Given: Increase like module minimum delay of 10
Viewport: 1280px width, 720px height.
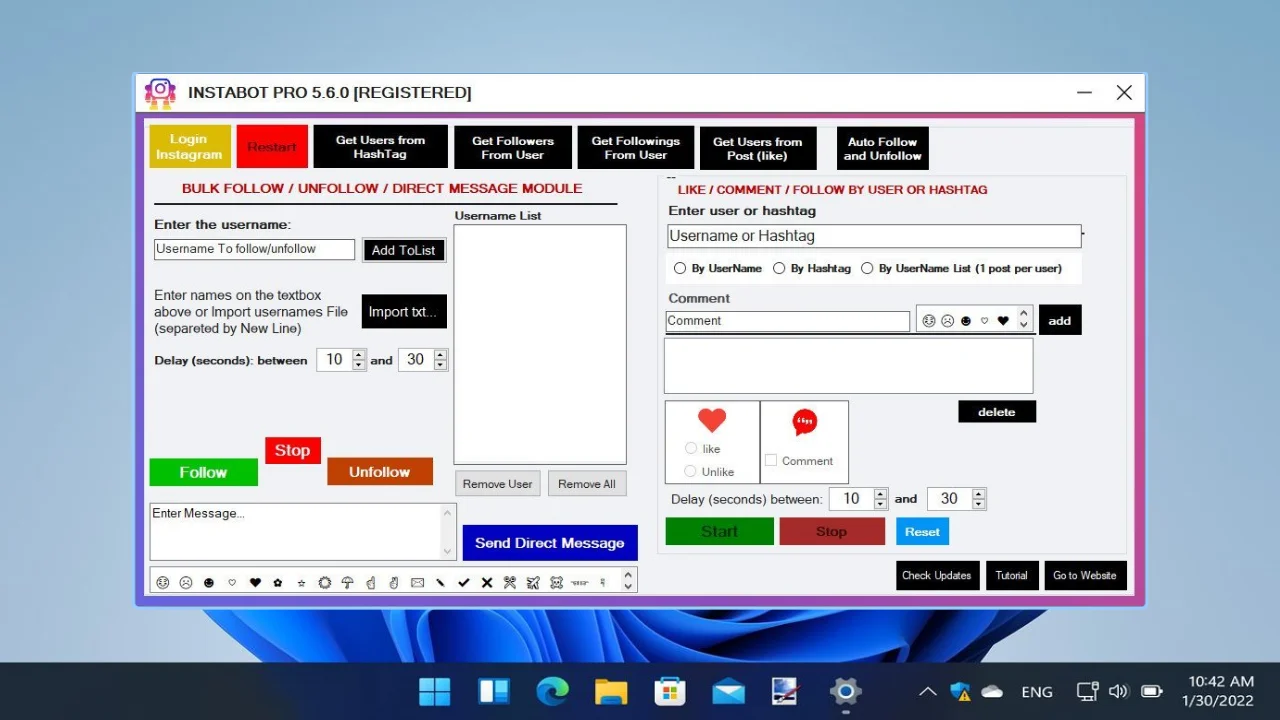Looking at the screenshot, I should (x=880, y=493).
